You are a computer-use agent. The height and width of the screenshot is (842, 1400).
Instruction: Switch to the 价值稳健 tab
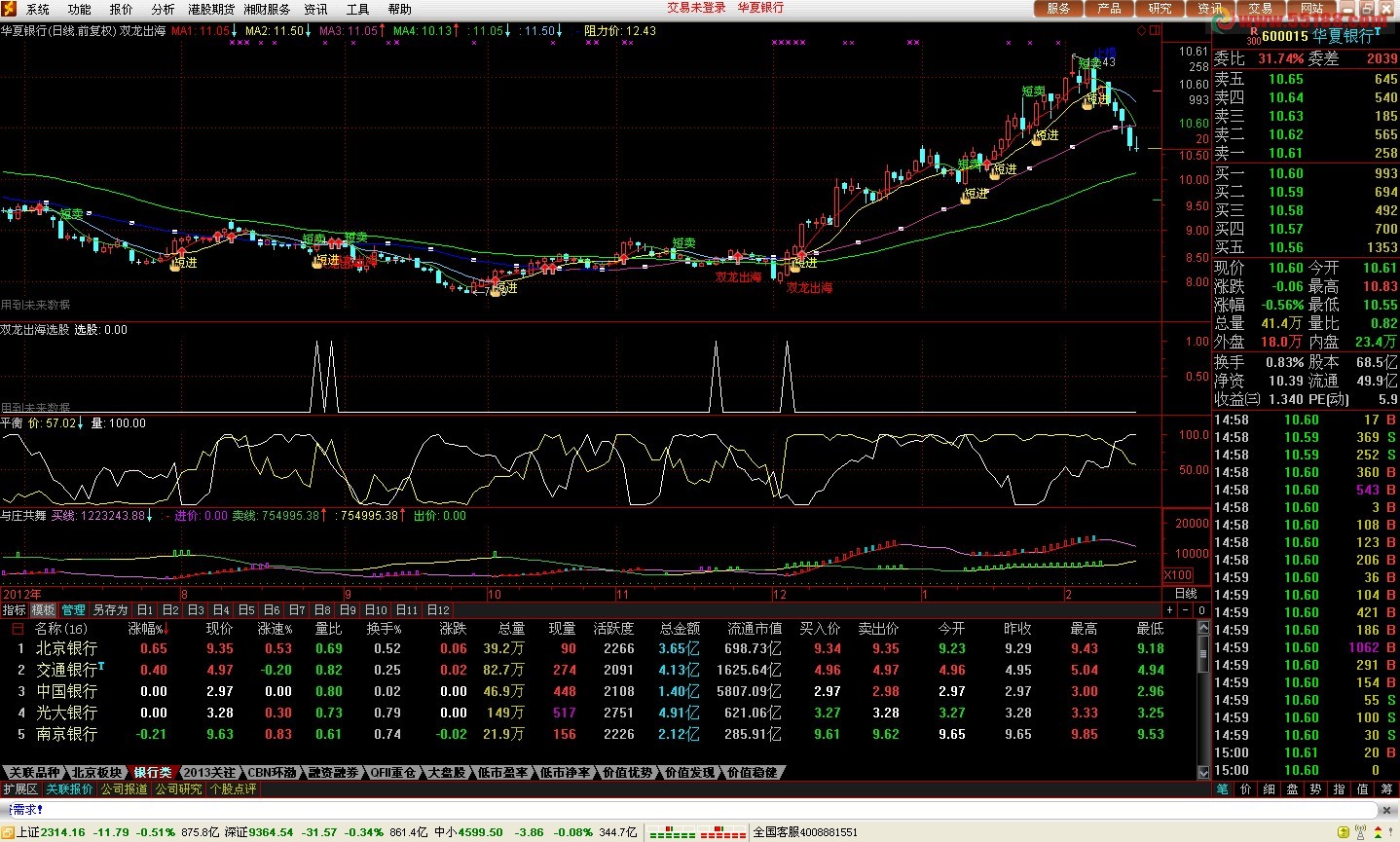pyautogui.click(x=753, y=773)
